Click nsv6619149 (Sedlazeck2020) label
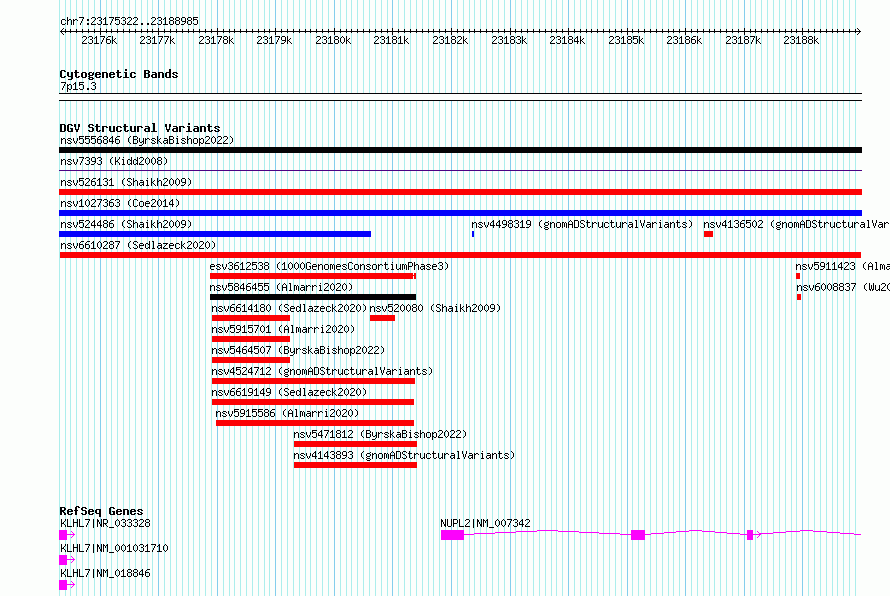This screenshot has height=596, width=890. coord(289,392)
